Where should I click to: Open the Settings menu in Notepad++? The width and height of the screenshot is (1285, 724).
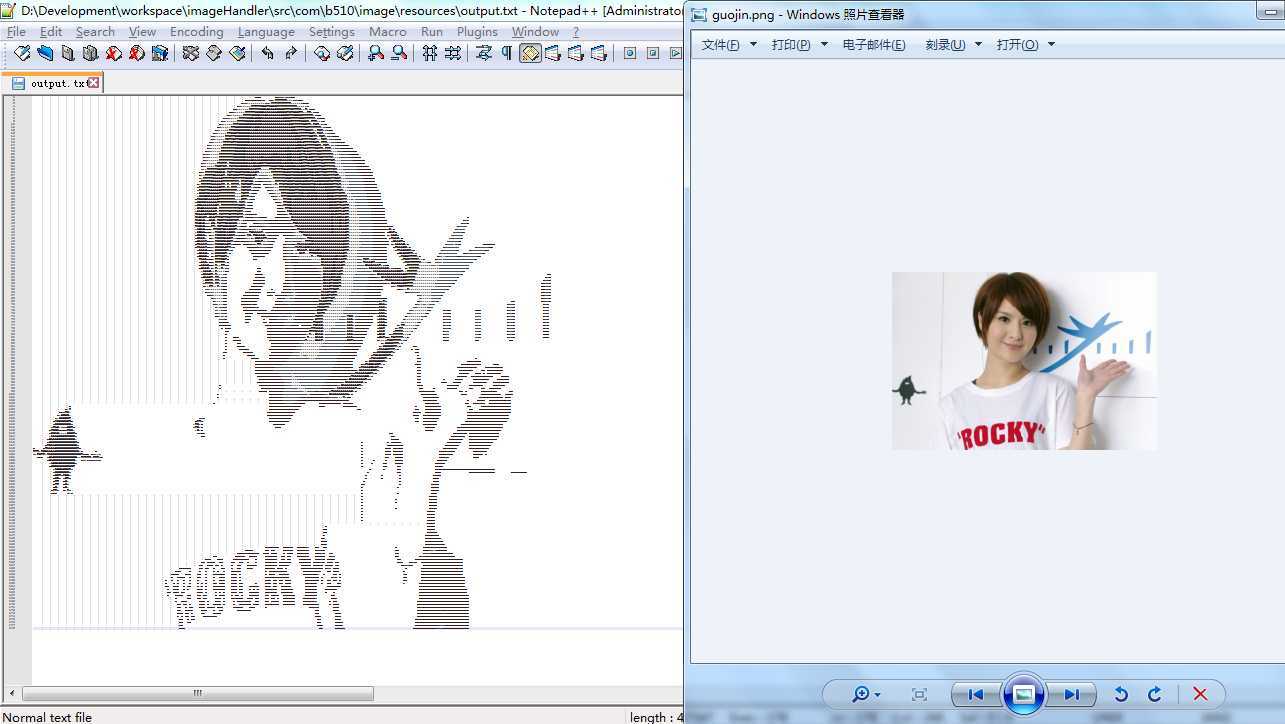pyautogui.click(x=331, y=32)
